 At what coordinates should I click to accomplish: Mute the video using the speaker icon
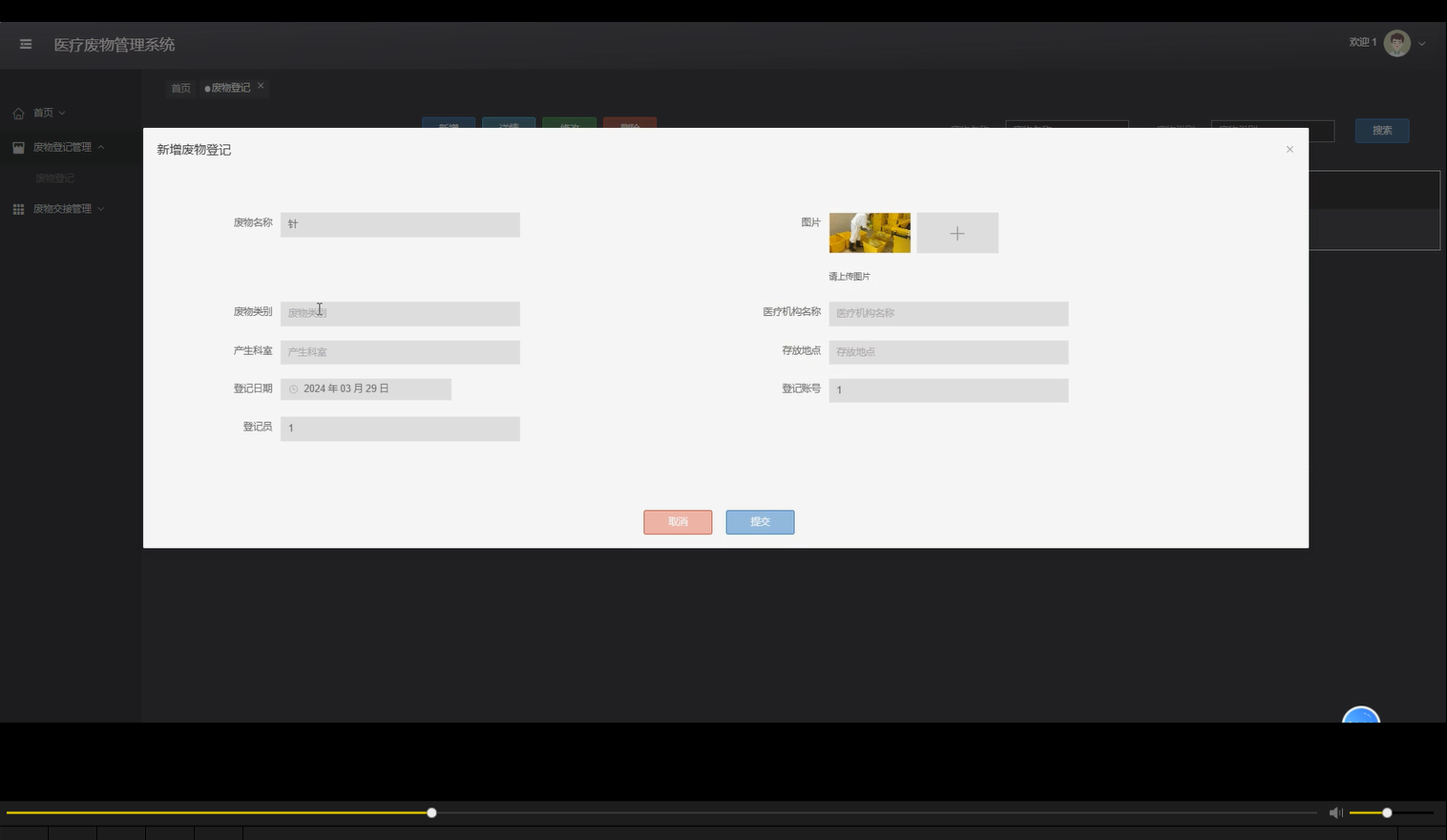click(x=1335, y=812)
